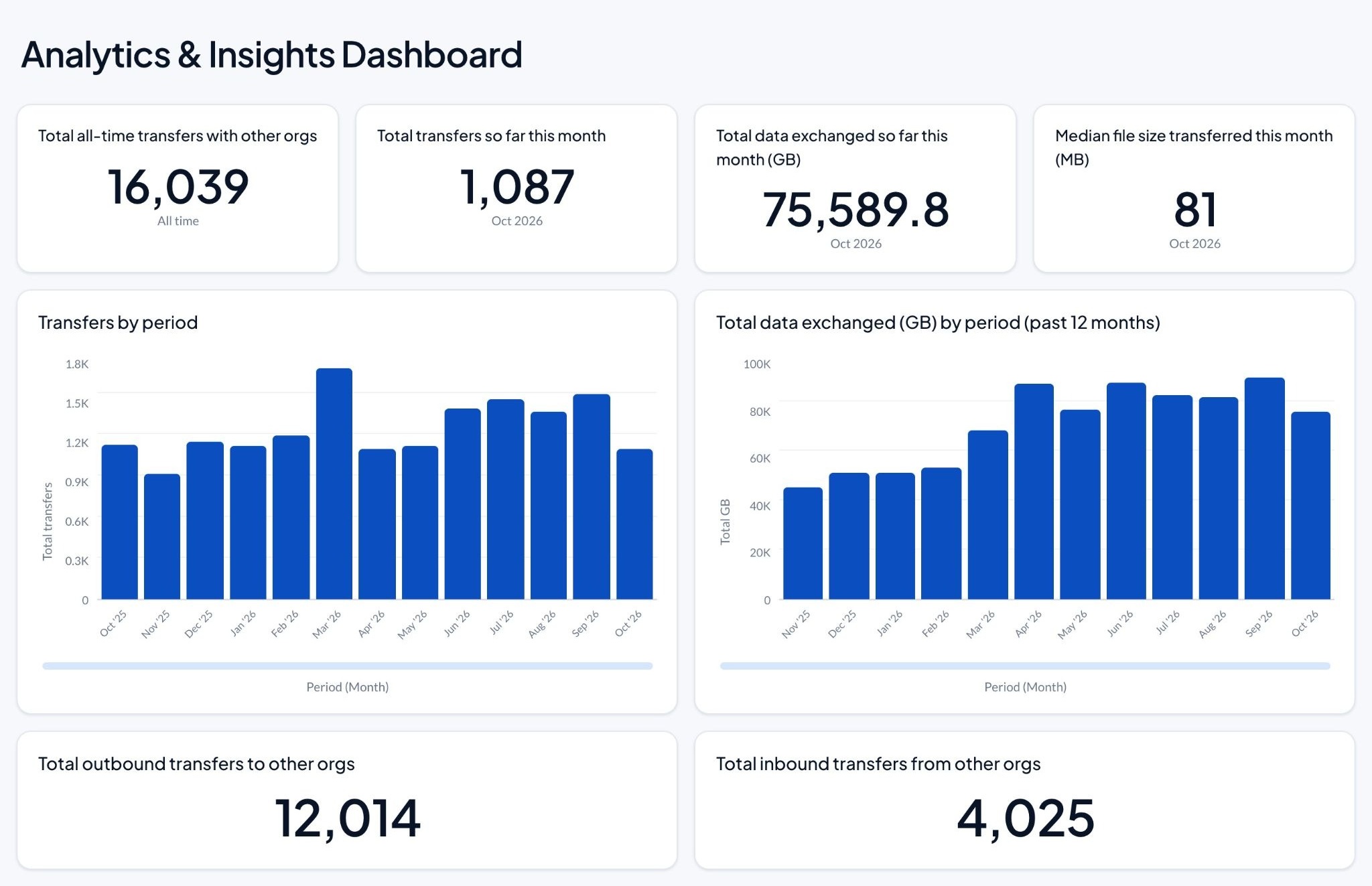Click the 75,589.8 GB data exchanged value
Image resolution: width=1372 pixels, height=886 pixels.
click(855, 210)
